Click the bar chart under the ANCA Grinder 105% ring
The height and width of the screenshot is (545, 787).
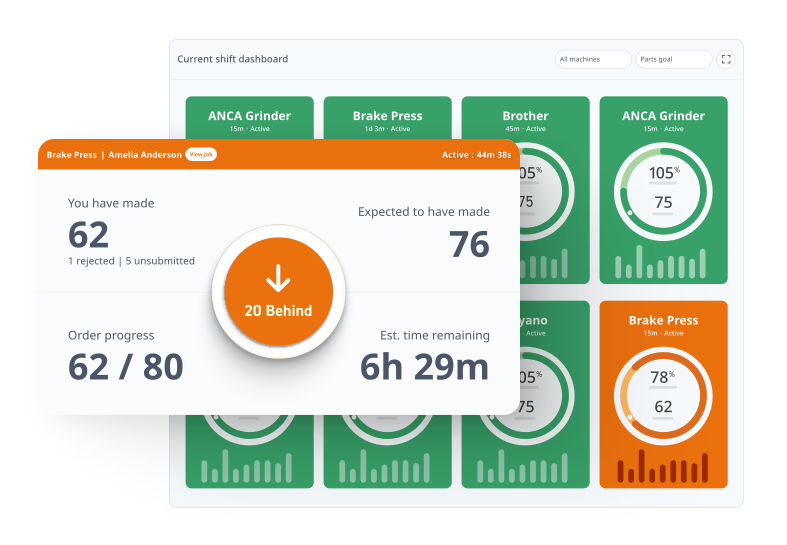point(663,264)
